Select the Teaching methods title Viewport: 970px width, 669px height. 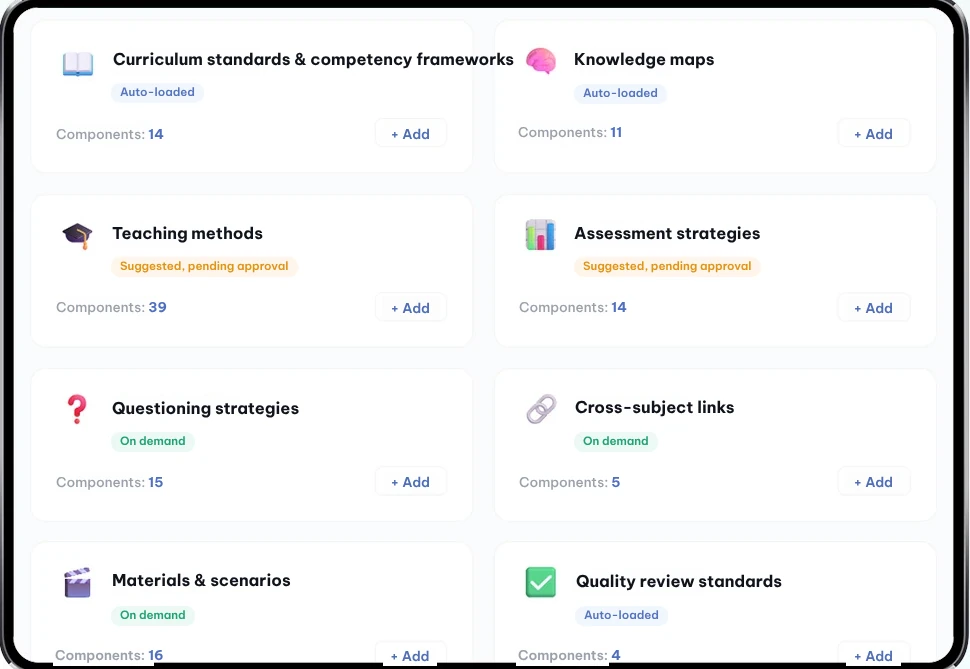point(187,233)
